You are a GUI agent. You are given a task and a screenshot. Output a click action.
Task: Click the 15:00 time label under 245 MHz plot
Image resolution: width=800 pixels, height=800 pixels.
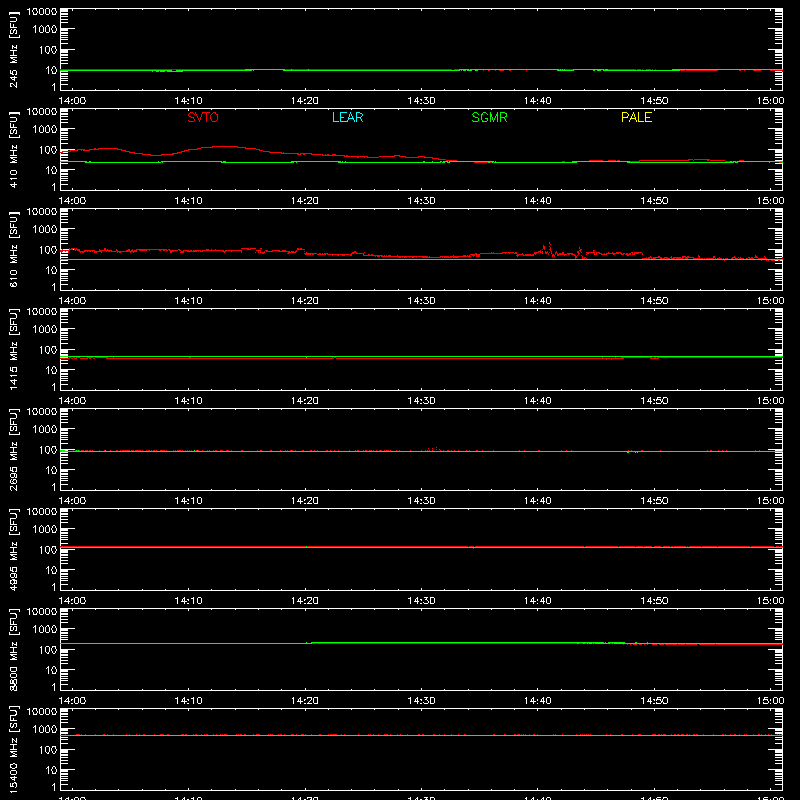pyautogui.click(x=770, y=101)
